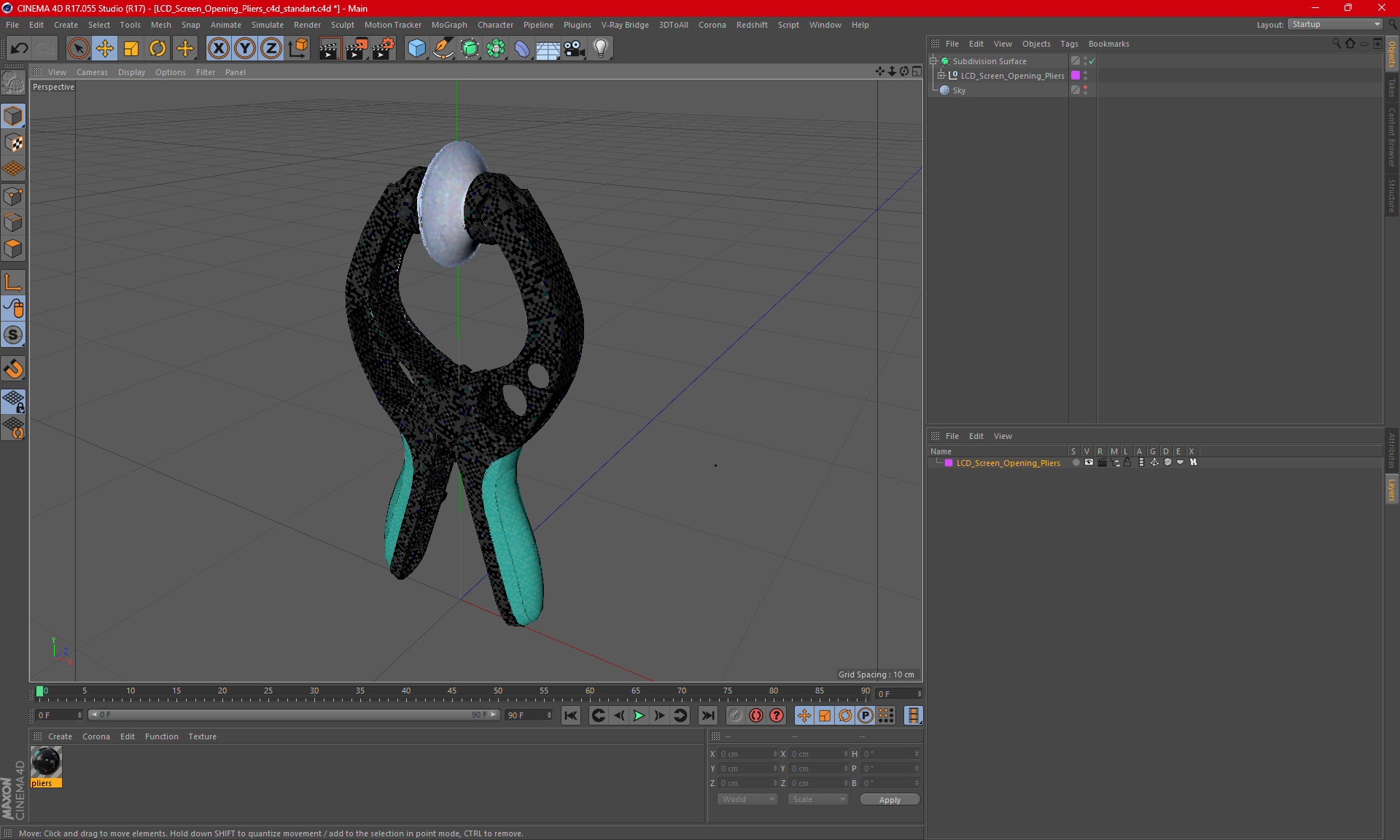This screenshot has width=1400, height=840.
Task: Open the MoGraph menu
Action: pos(448,25)
